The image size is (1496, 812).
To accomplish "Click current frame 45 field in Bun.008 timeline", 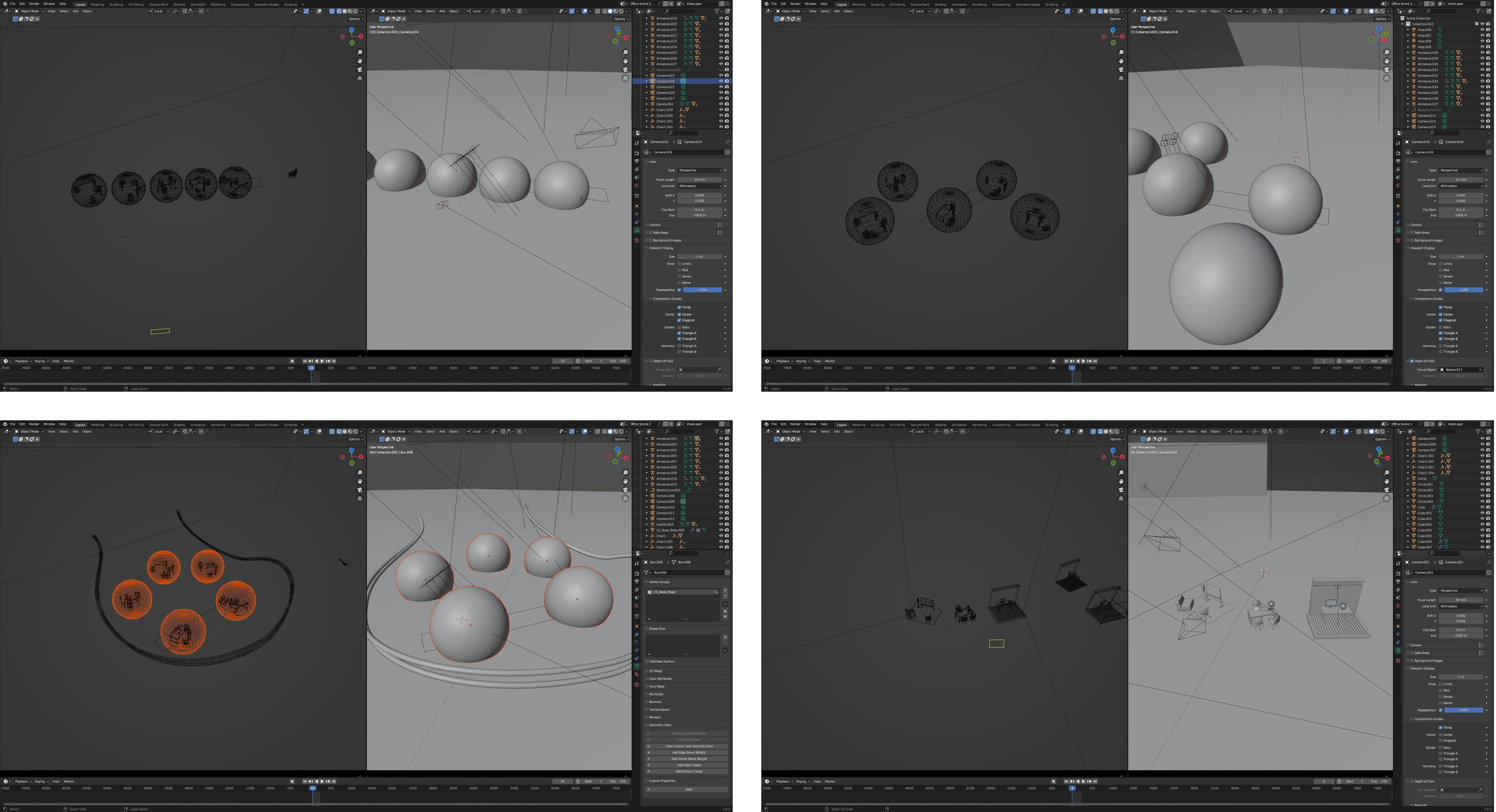I will (x=563, y=781).
